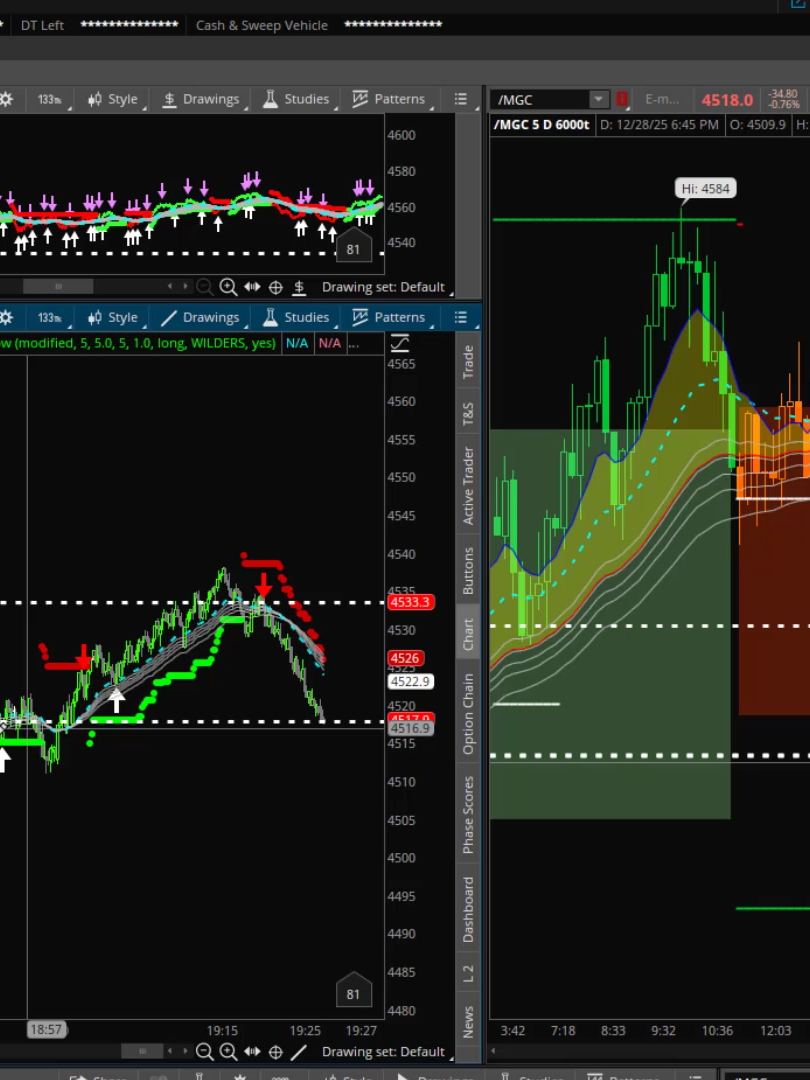The width and height of the screenshot is (810, 1080).
Task: Click the 81 bubble in upper chart
Action: coord(353,247)
